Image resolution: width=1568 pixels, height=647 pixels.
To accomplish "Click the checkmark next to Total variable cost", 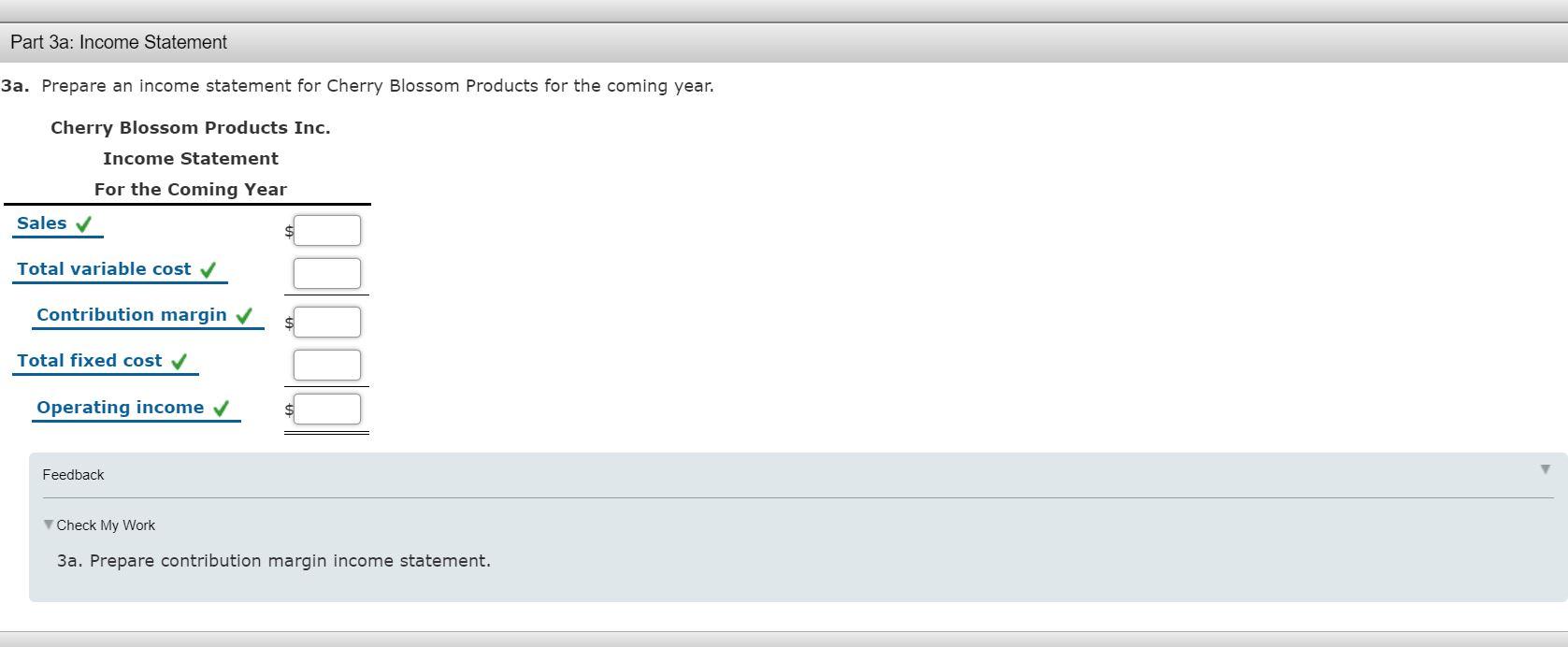I will point(208,268).
